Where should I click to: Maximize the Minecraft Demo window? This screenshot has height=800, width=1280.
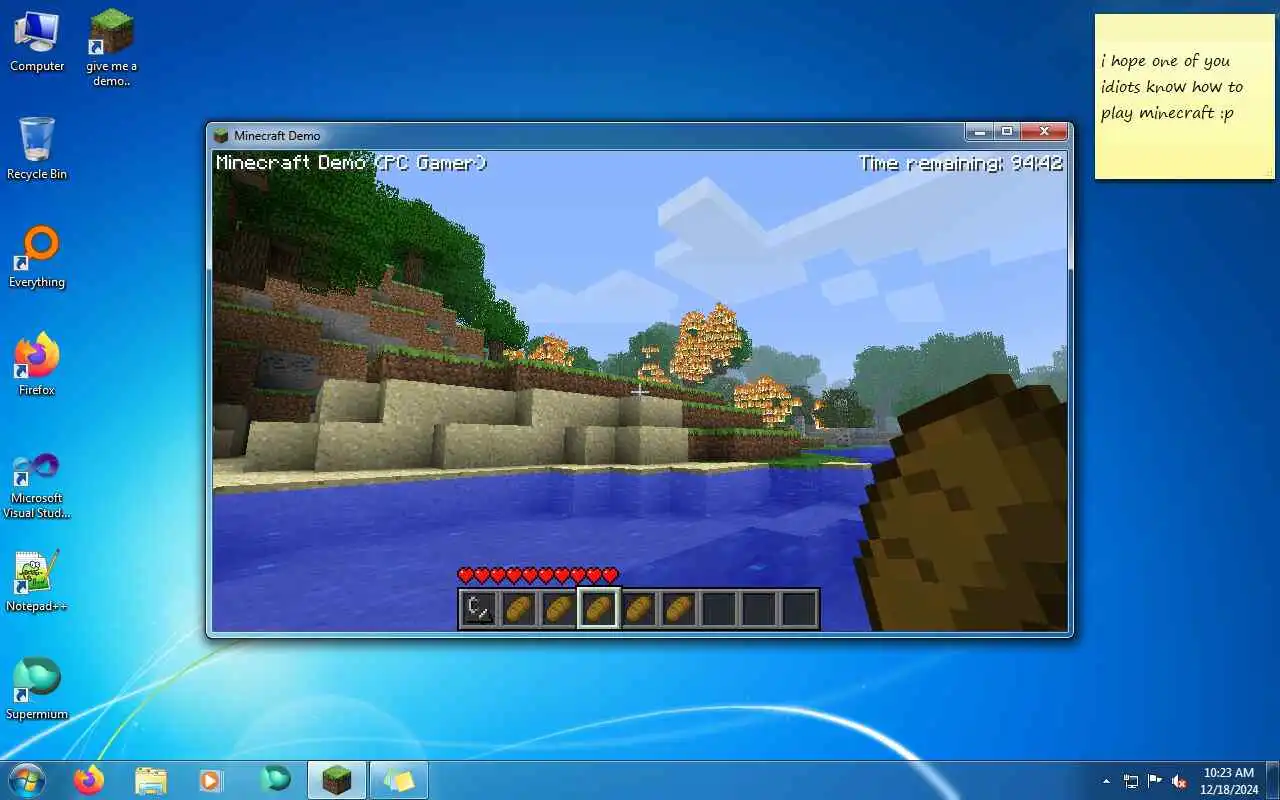(x=1006, y=132)
